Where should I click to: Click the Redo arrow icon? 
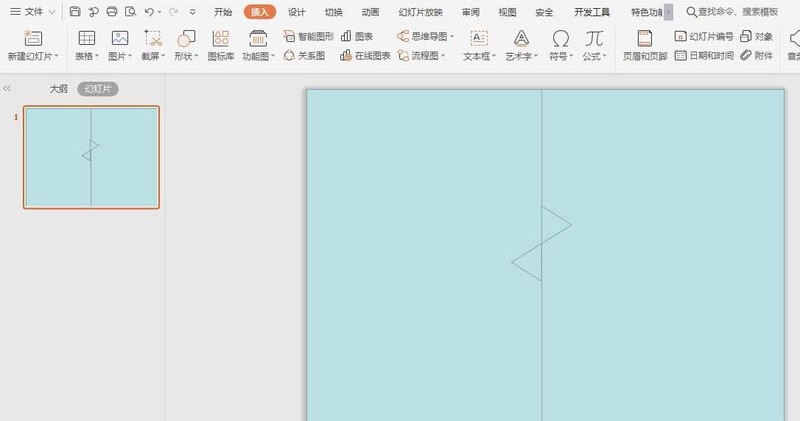tap(173, 11)
